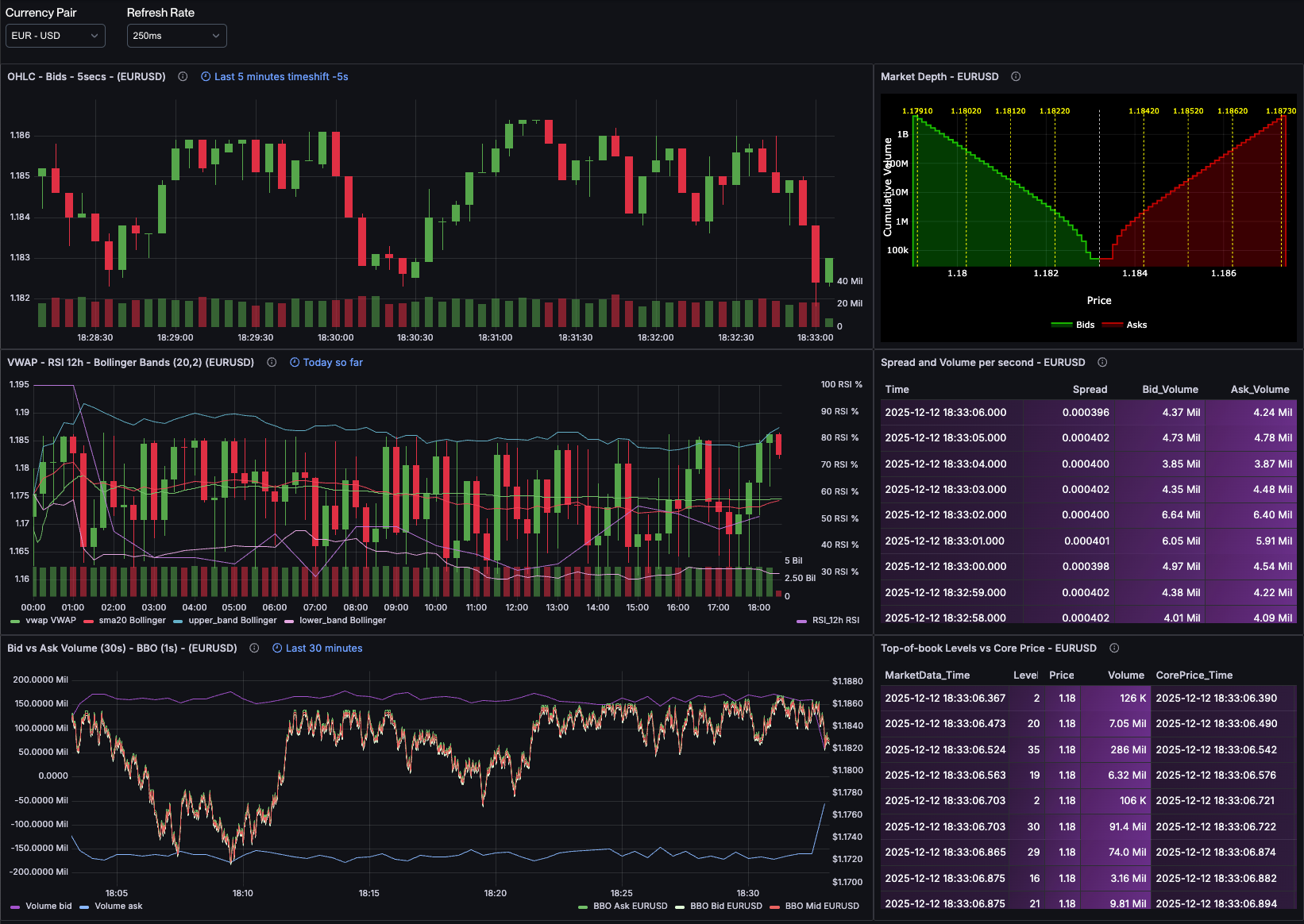Open the info icon on Market Depth panel
The height and width of the screenshot is (924, 1304).
1016,76
